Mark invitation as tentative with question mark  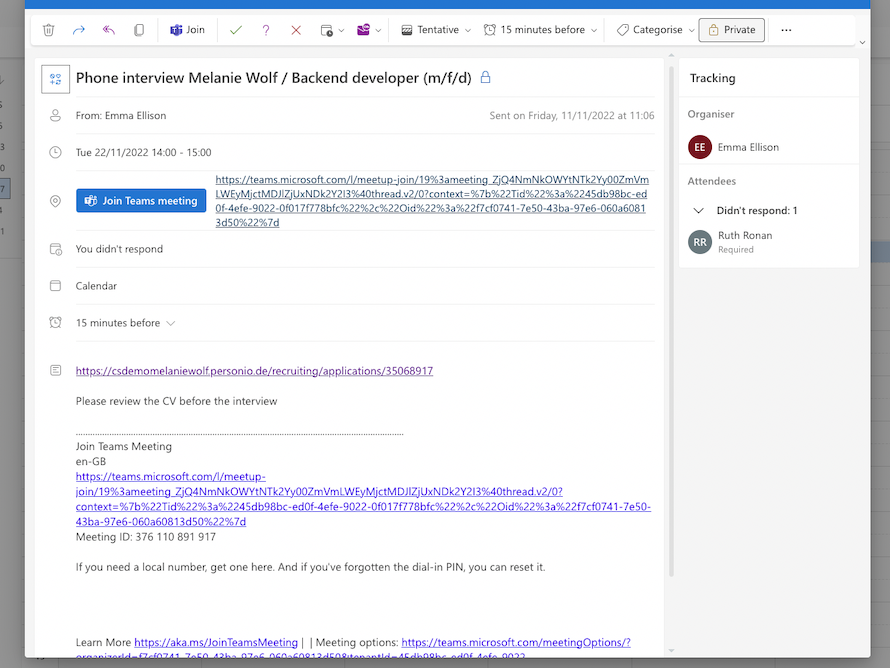266,30
